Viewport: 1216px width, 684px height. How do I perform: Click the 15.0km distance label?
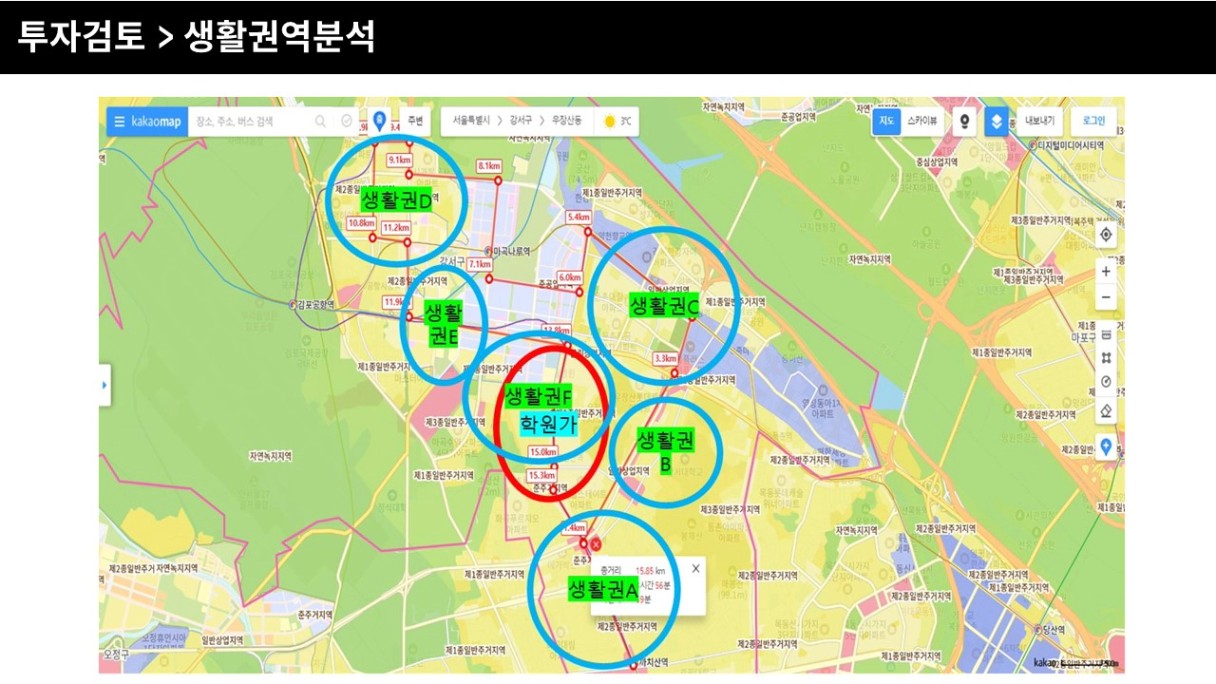[543, 453]
